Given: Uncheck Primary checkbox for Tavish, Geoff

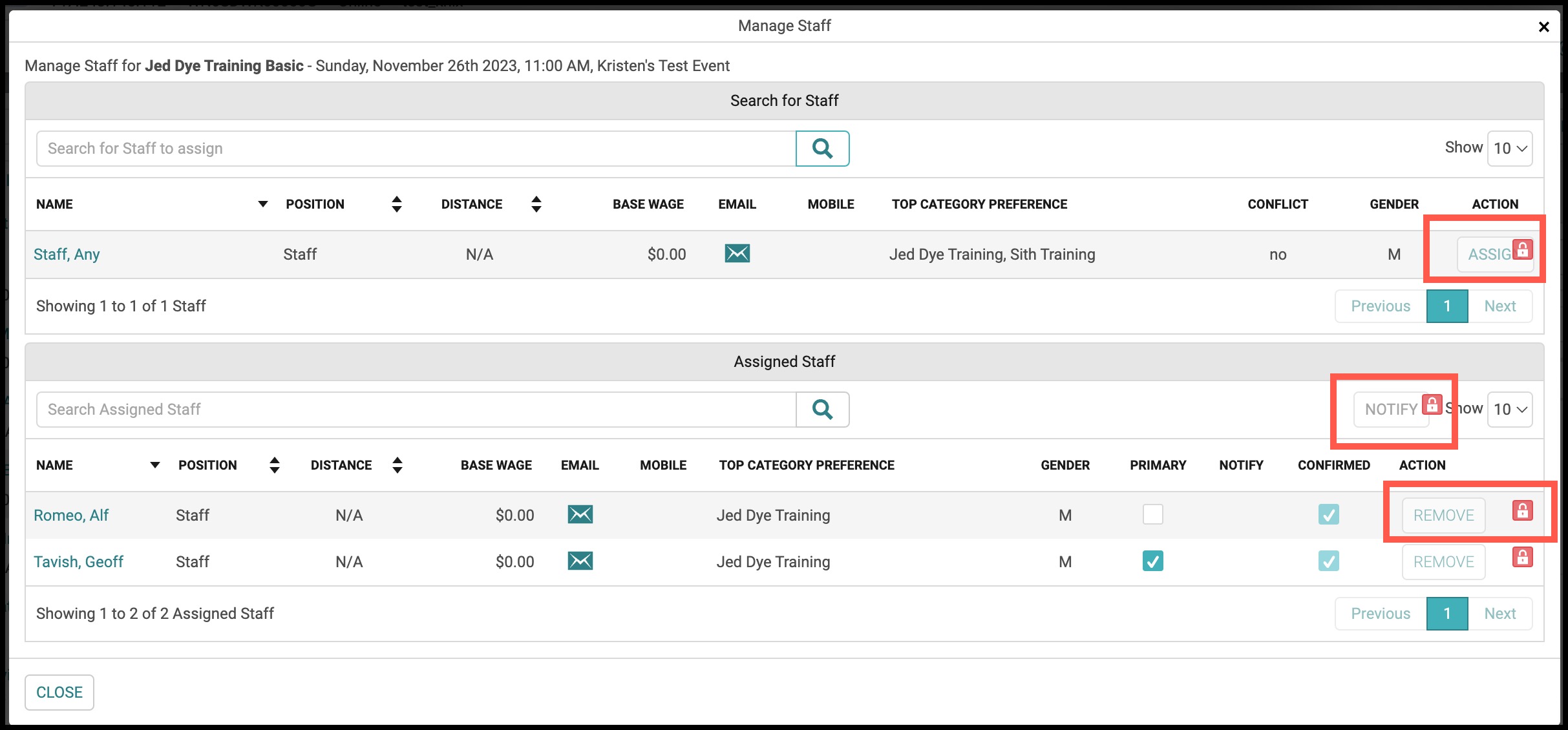Looking at the screenshot, I should (1153, 561).
